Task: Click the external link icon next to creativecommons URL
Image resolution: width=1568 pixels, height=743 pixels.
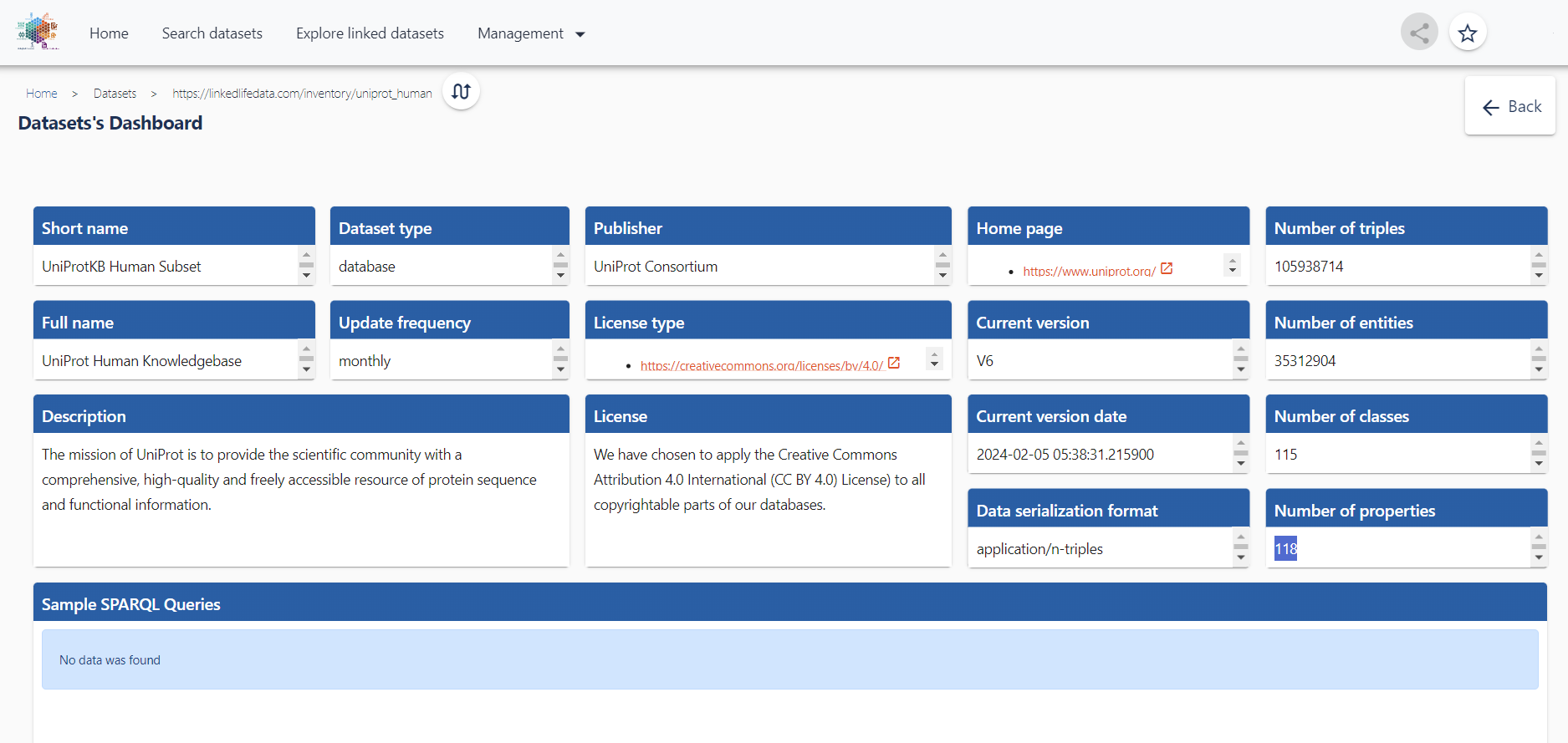Action: tap(894, 364)
